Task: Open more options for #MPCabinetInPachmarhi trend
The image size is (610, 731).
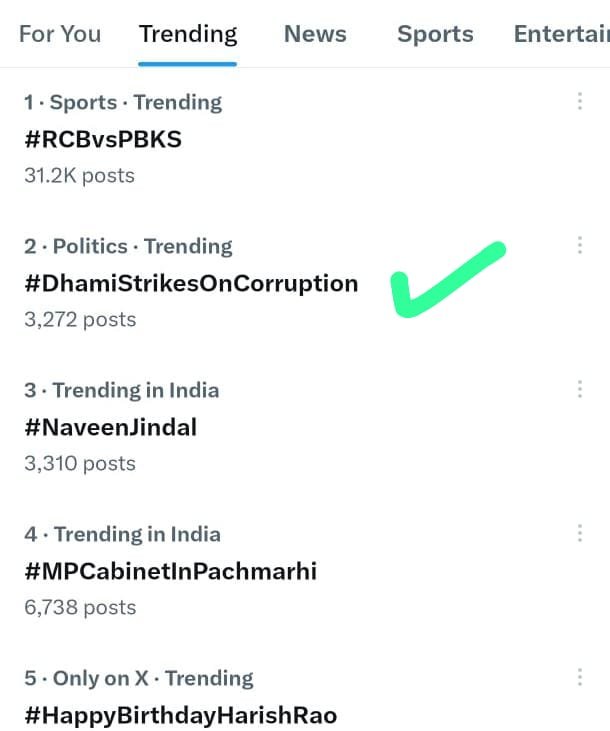Action: coord(580,534)
